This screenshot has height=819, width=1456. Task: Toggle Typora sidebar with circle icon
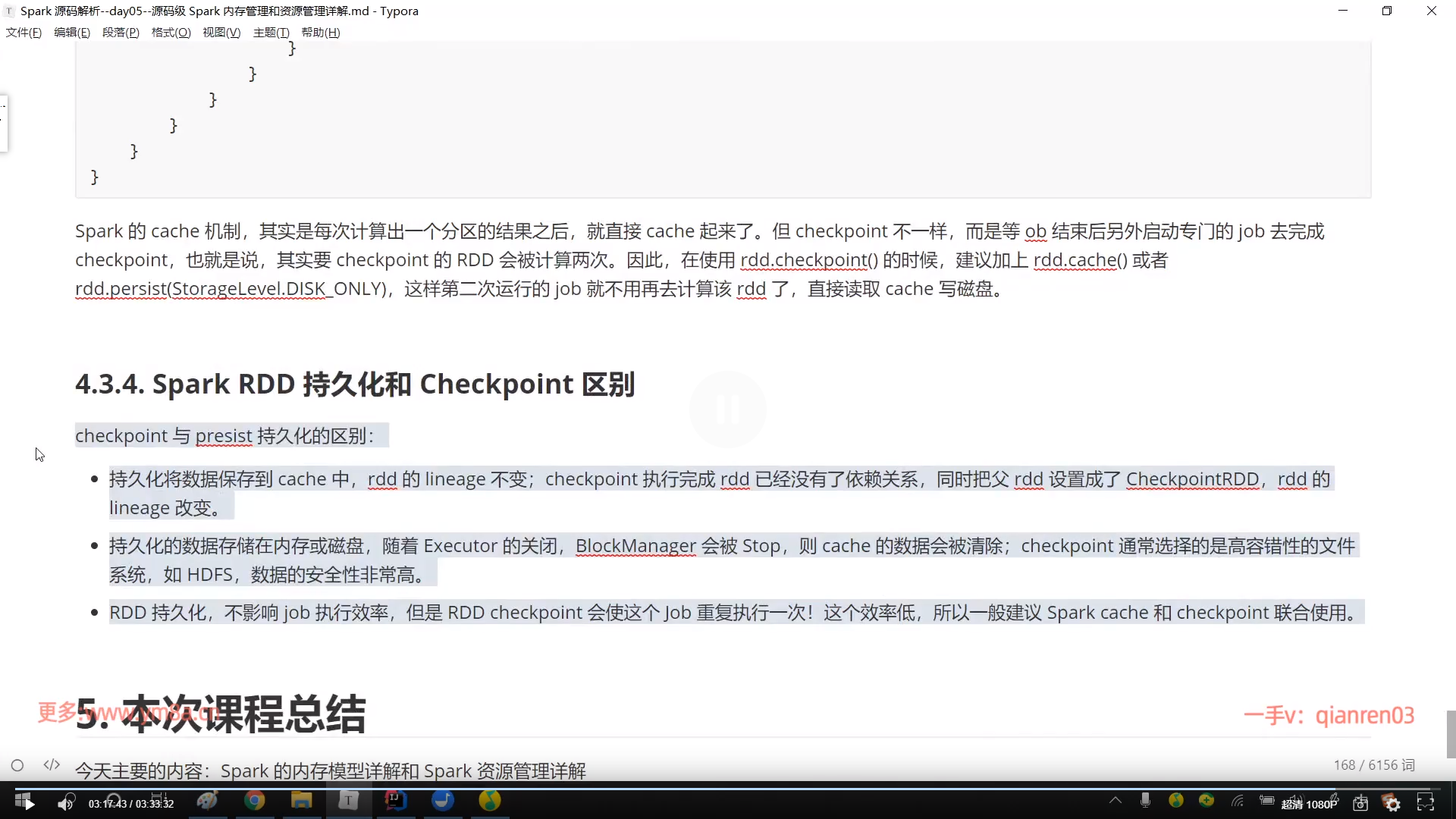point(17,765)
